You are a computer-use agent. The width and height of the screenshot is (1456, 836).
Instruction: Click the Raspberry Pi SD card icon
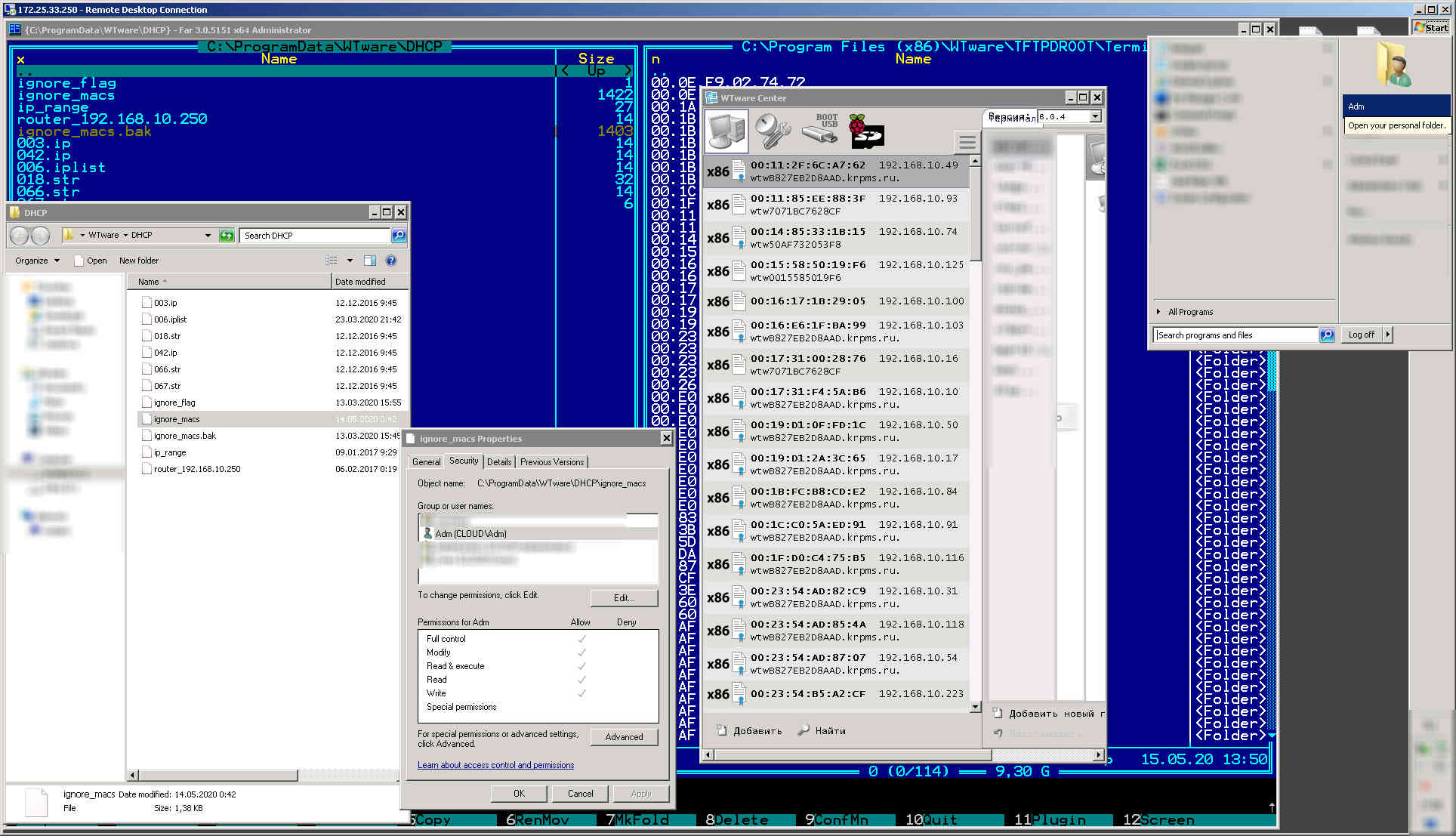tap(866, 131)
